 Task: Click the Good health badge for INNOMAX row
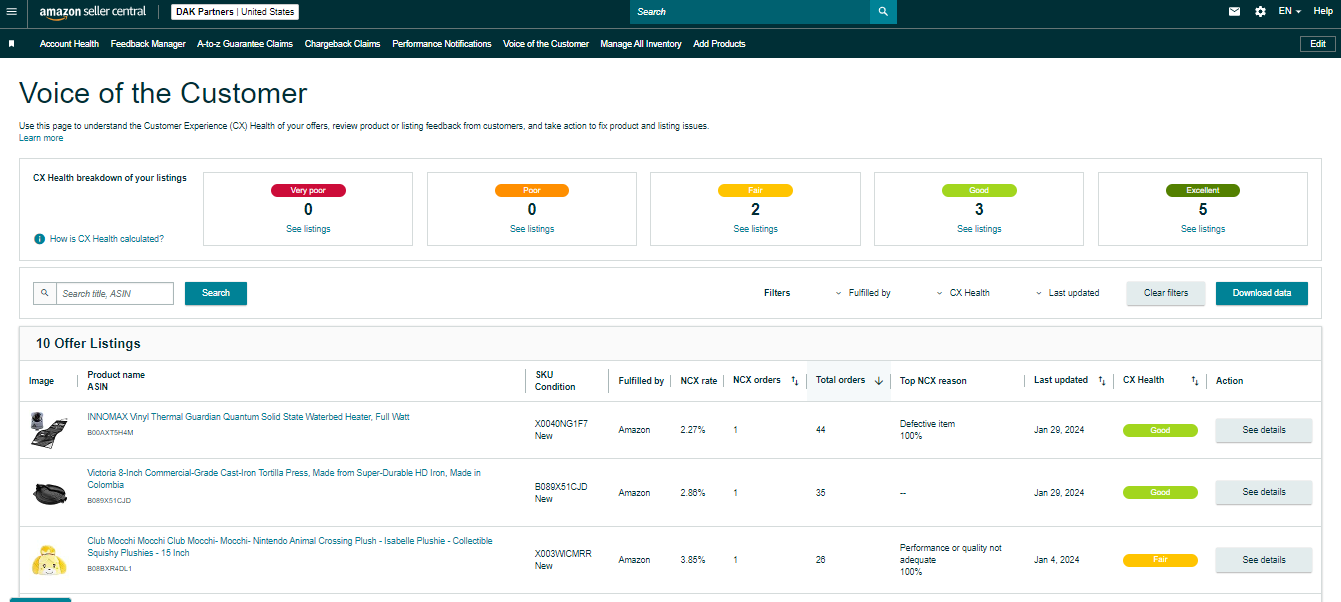coord(1160,431)
